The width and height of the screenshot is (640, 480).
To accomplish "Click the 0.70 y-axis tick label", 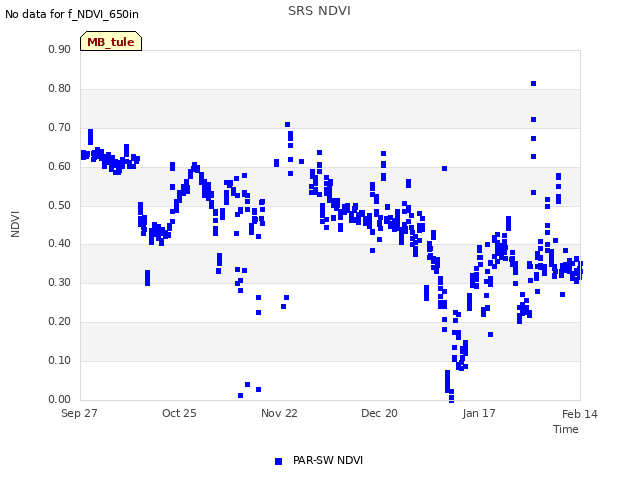I will coord(60,127).
